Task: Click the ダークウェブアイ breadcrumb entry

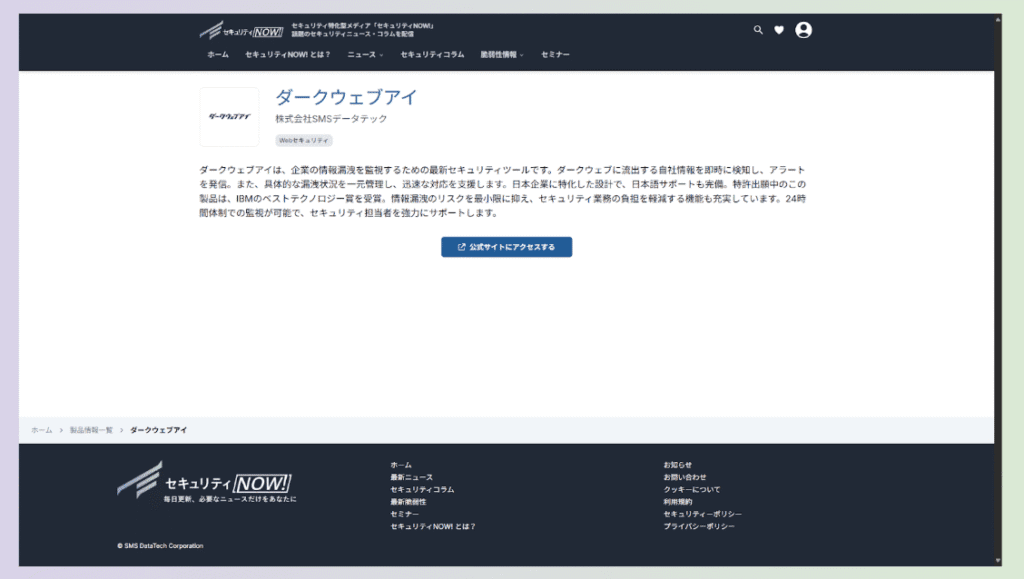Action: 159,430
